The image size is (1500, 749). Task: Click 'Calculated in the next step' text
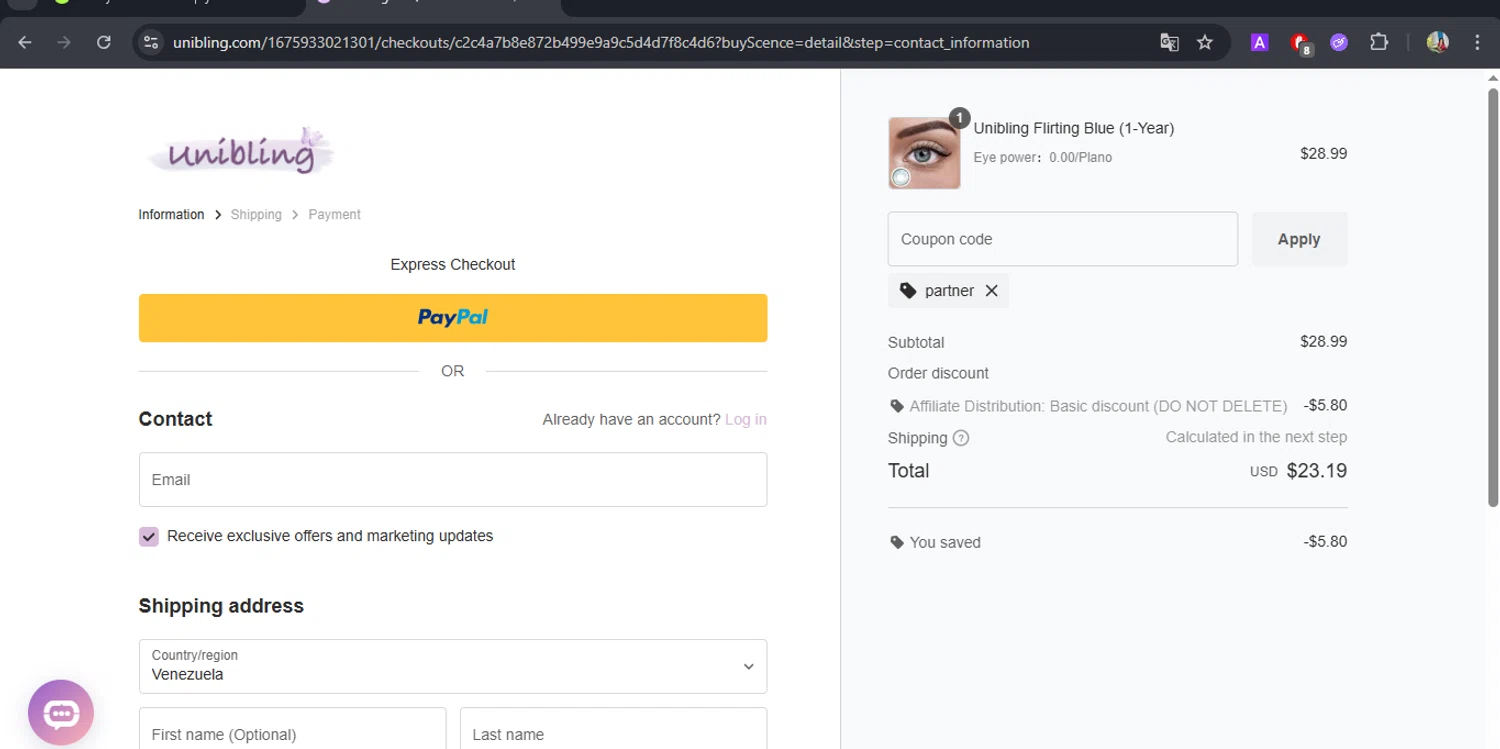[1256, 437]
